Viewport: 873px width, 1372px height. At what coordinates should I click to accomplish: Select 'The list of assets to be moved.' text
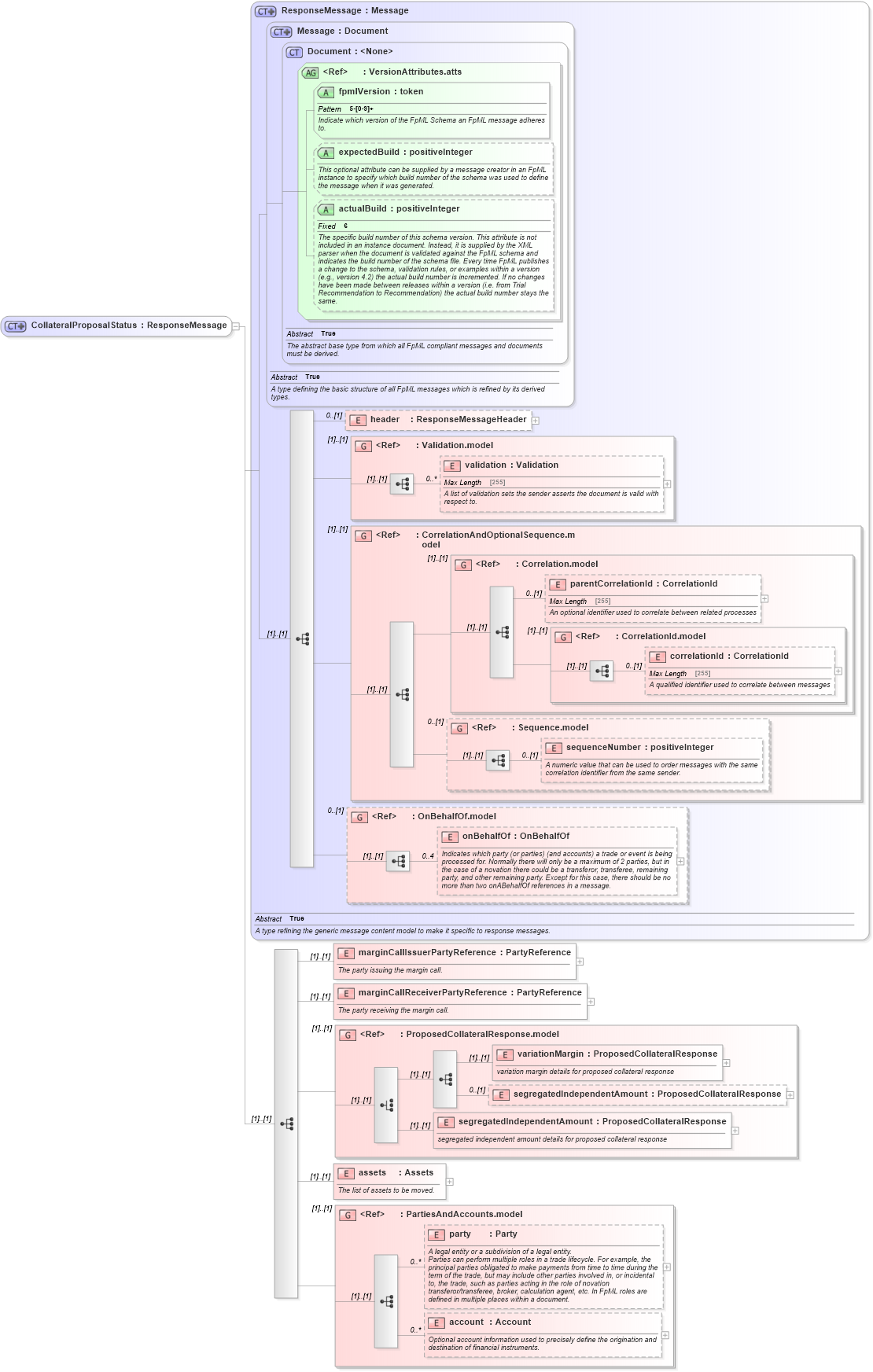[x=386, y=1190]
